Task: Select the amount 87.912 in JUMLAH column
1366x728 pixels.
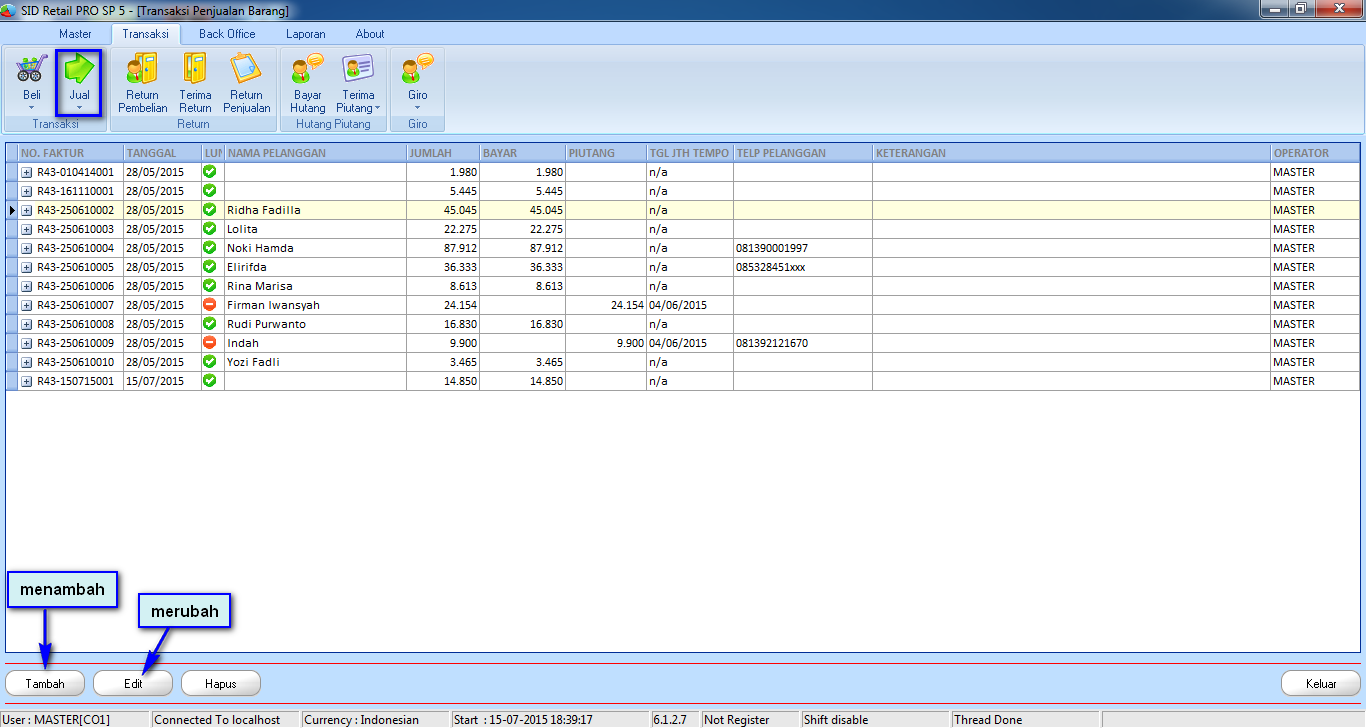Action: click(x=442, y=248)
